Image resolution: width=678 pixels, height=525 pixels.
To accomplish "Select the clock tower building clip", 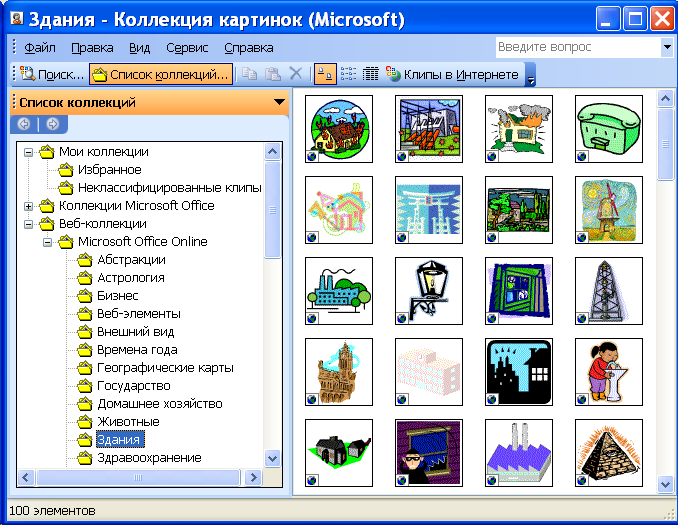I will pos(339,372).
